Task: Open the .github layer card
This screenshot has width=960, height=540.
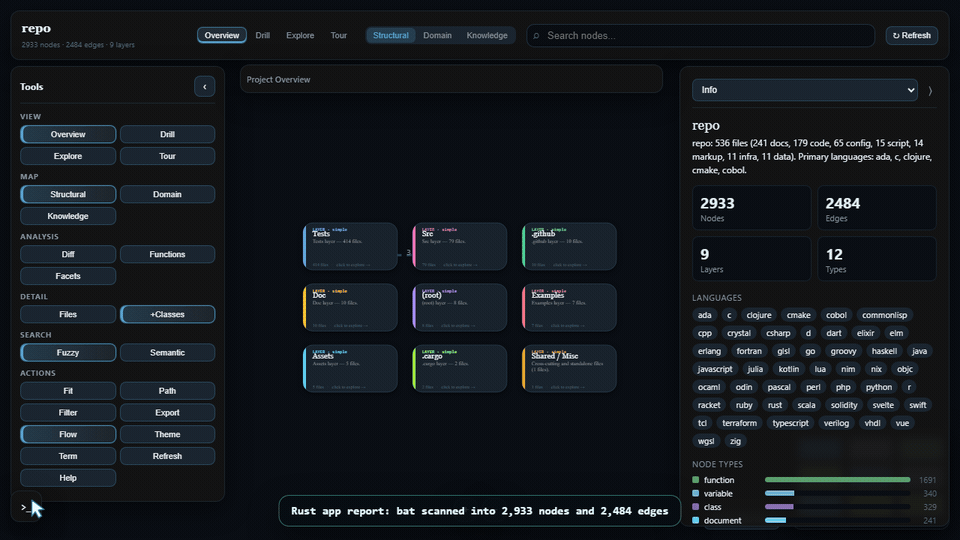Action: [569, 246]
